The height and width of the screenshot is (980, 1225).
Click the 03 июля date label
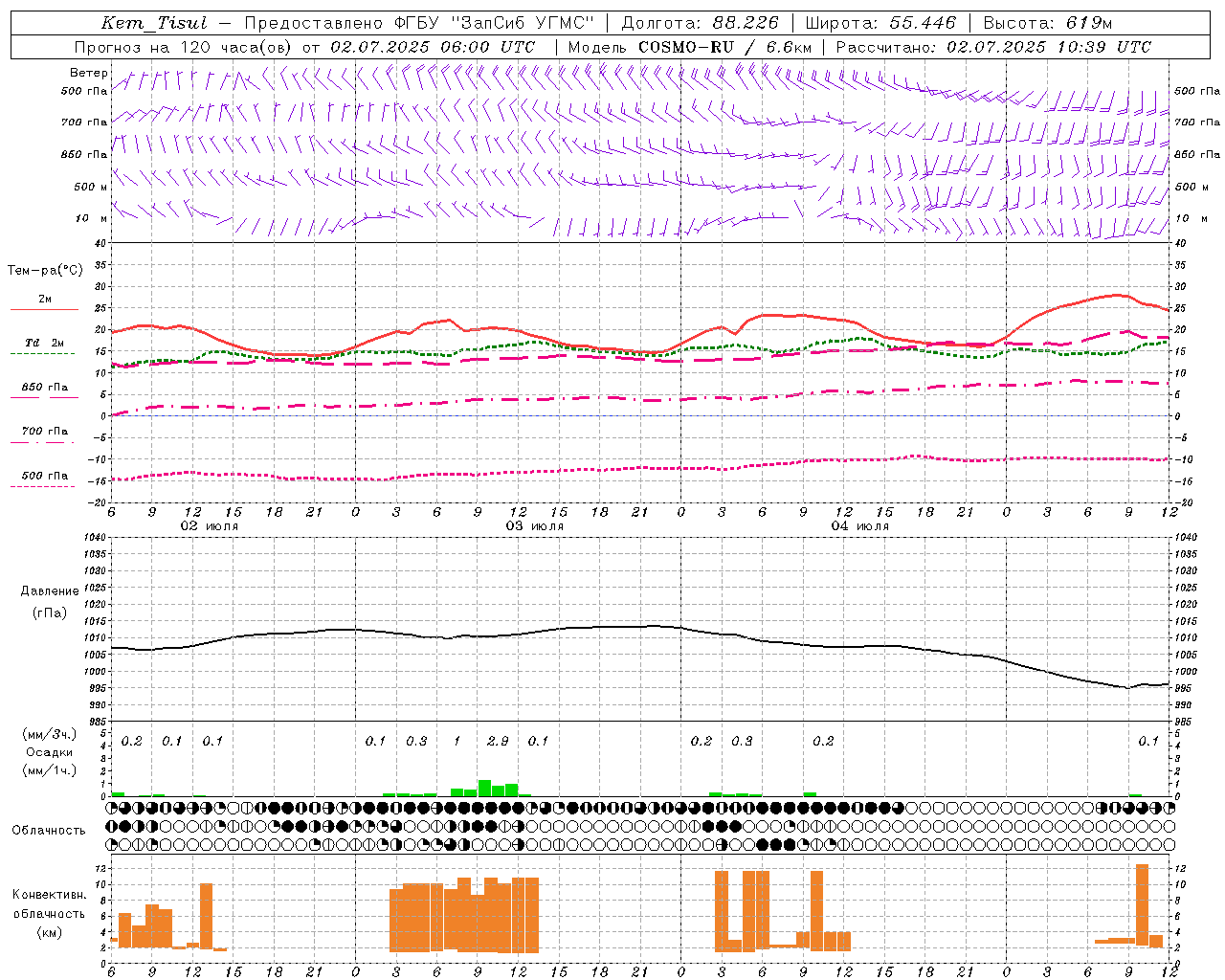point(535,526)
